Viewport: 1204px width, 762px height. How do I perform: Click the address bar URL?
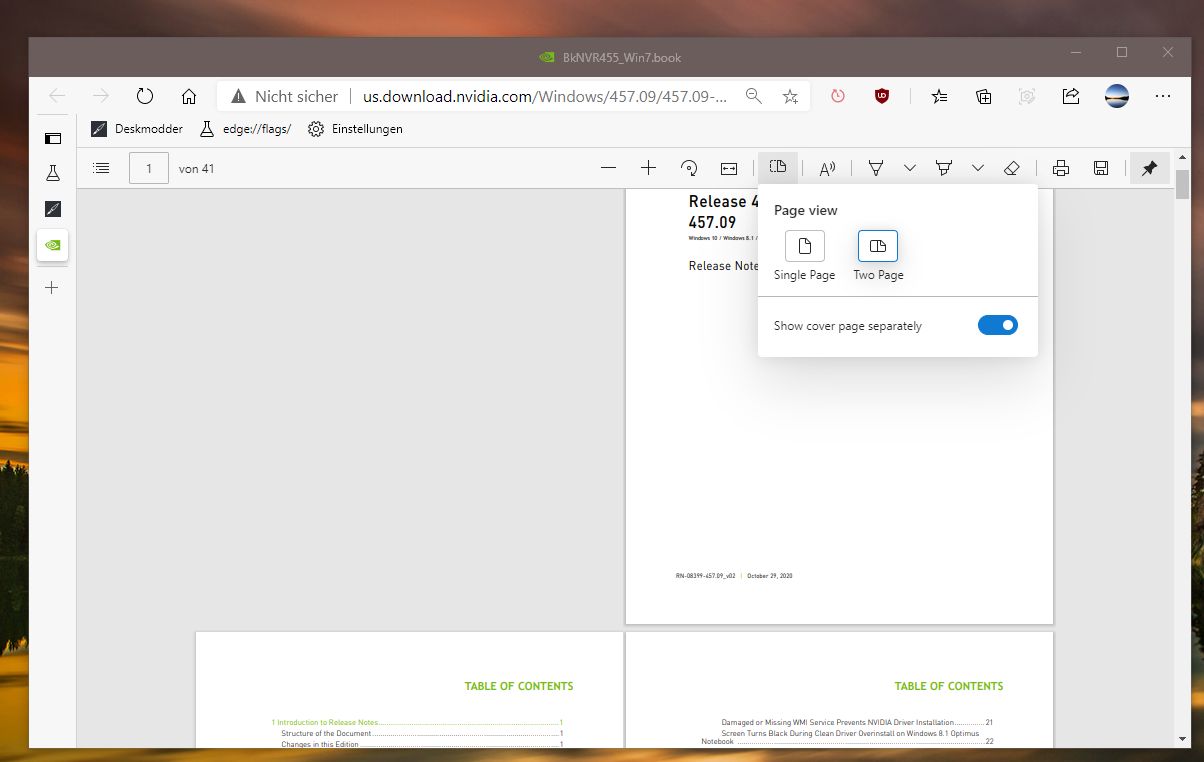point(545,96)
